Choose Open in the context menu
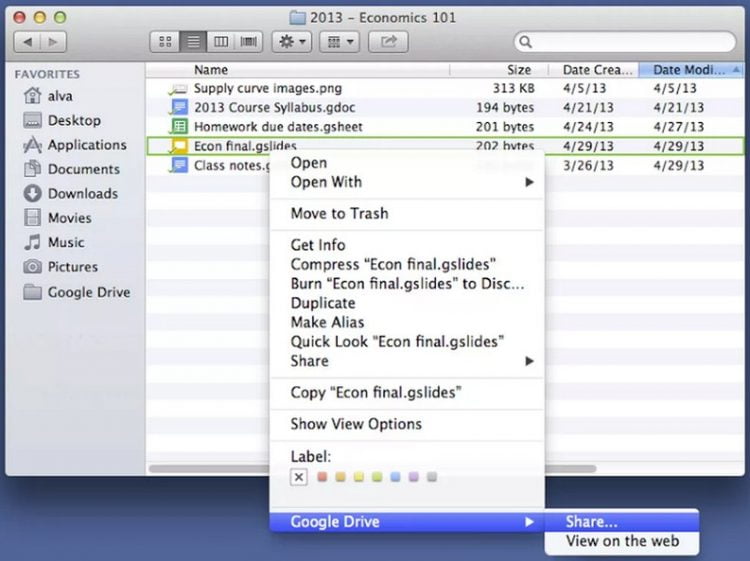The height and width of the screenshot is (561, 750). coord(407,163)
